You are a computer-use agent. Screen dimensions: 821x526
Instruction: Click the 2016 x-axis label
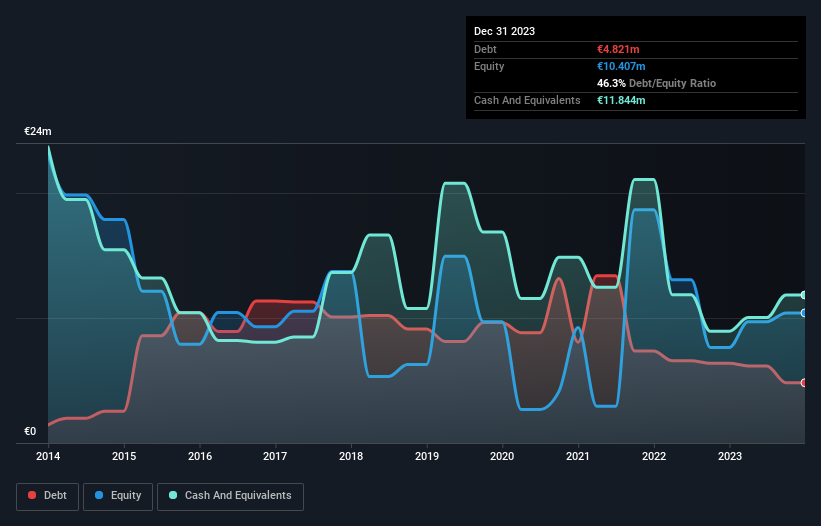[x=200, y=456]
